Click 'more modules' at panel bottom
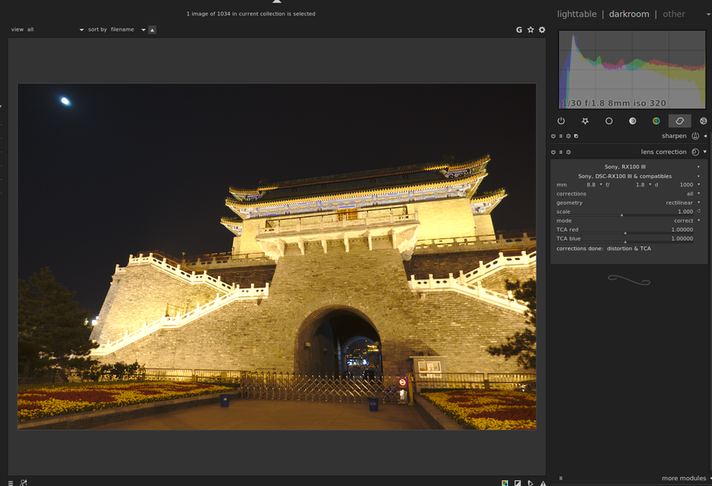The image size is (712, 486). 683,478
